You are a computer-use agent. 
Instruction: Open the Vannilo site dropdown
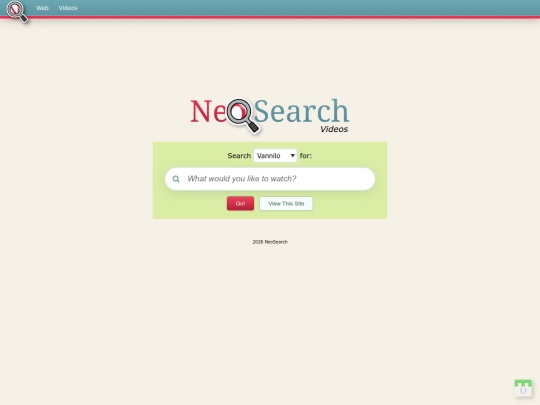coord(275,156)
